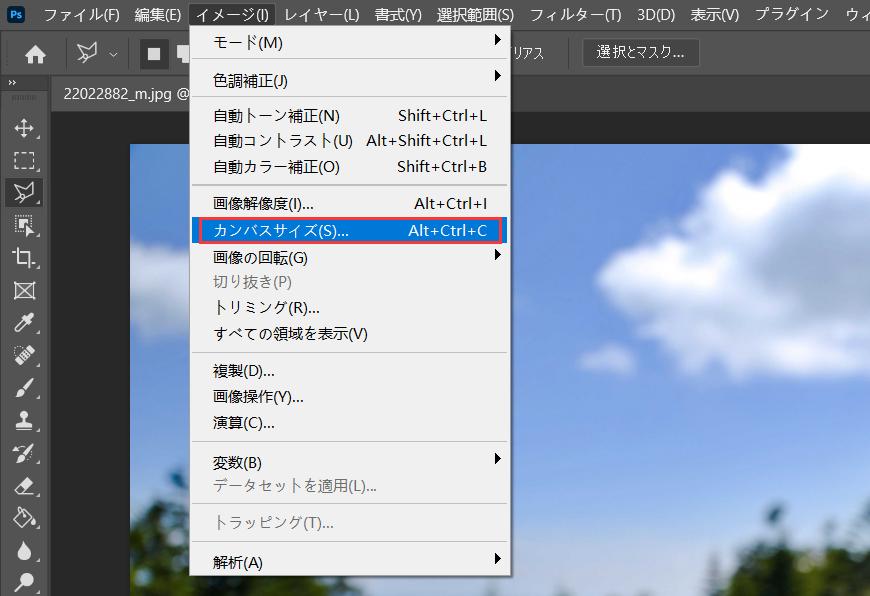870x596 pixels.
Task: Select the Eyedropper tool
Action: [24, 323]
